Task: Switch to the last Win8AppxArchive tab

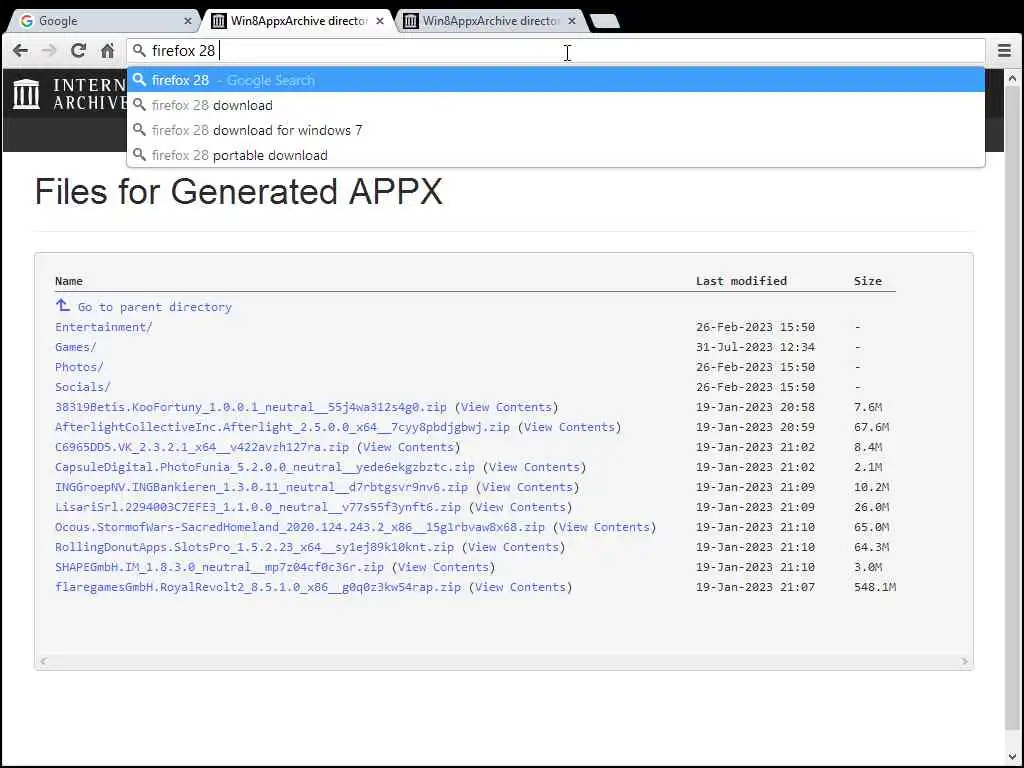Action: (490, 21)
